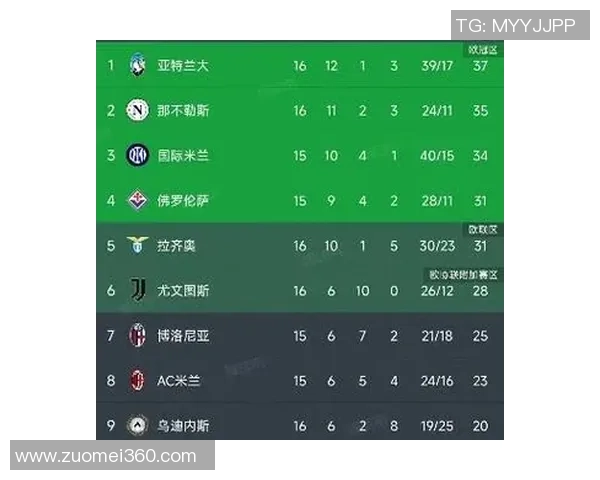Select team name 国际米兰

(x=181, y=155)
